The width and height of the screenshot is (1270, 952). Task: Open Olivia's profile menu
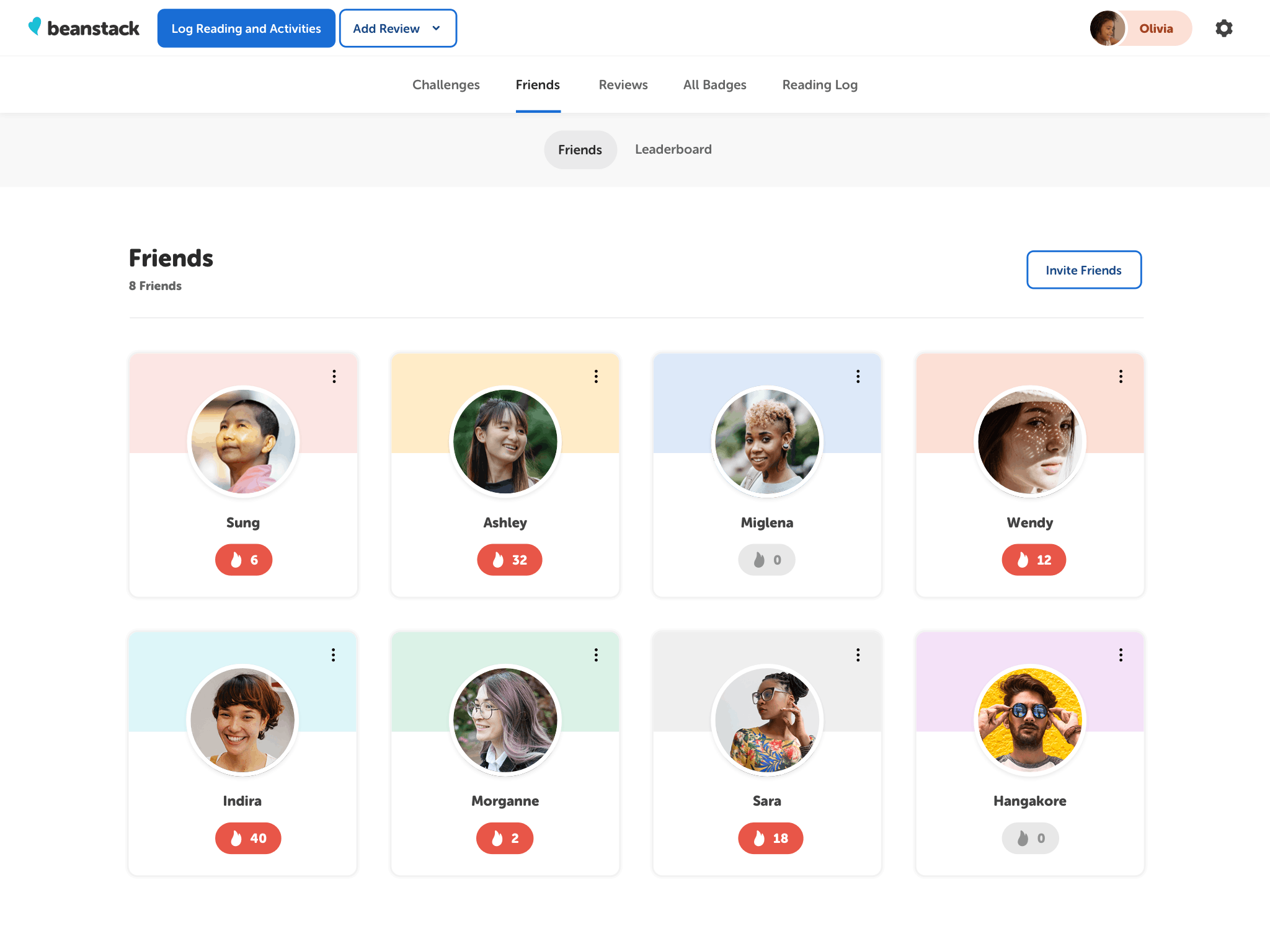tap(1140, 29)
